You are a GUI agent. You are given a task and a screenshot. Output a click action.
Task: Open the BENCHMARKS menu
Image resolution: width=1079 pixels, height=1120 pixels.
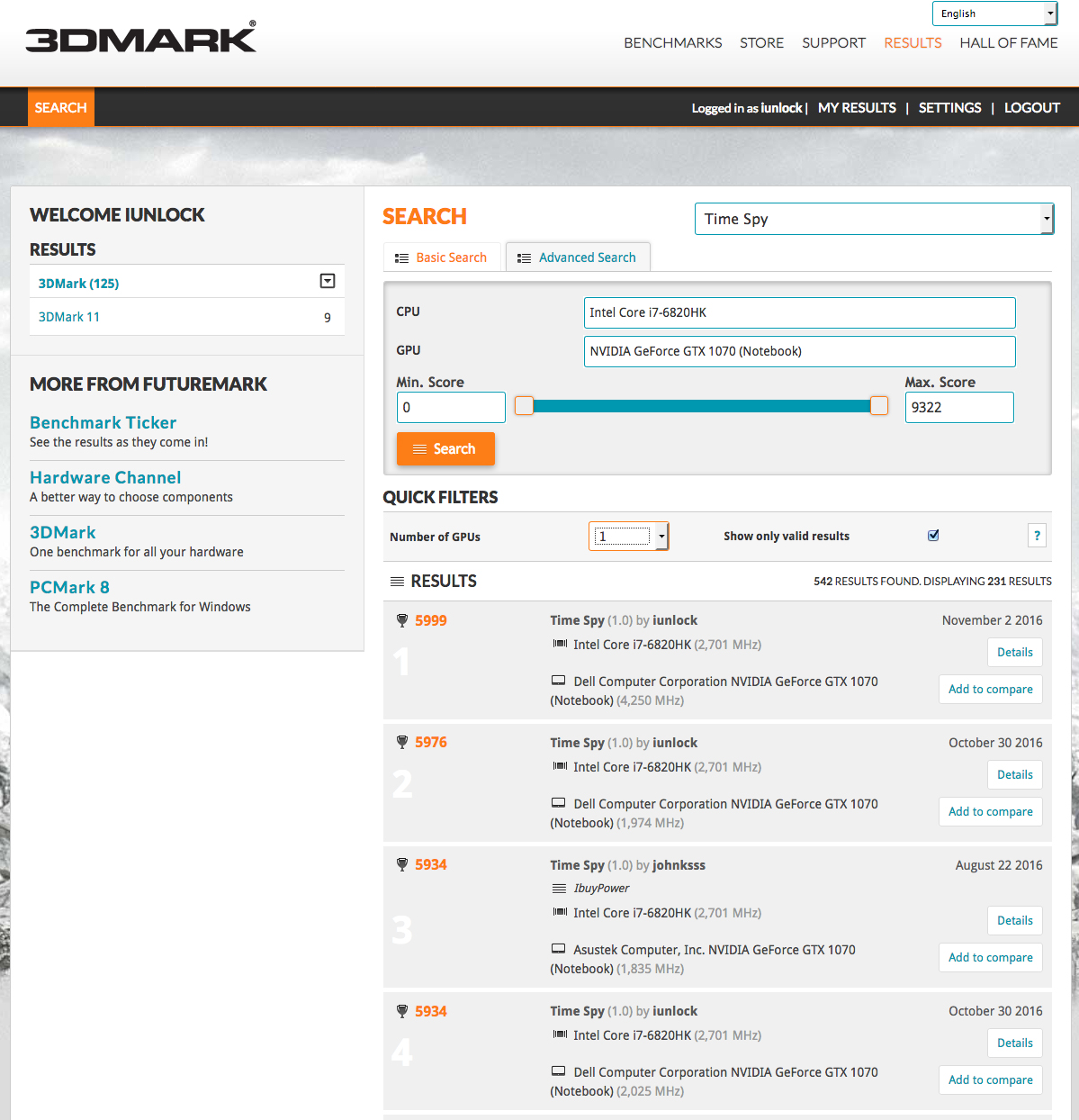tap(673, 43)
